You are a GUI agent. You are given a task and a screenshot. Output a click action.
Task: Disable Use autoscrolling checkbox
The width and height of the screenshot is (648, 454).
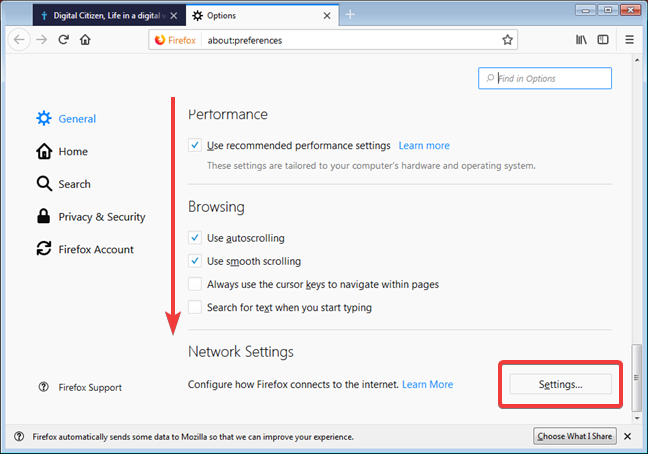[195, 238]
